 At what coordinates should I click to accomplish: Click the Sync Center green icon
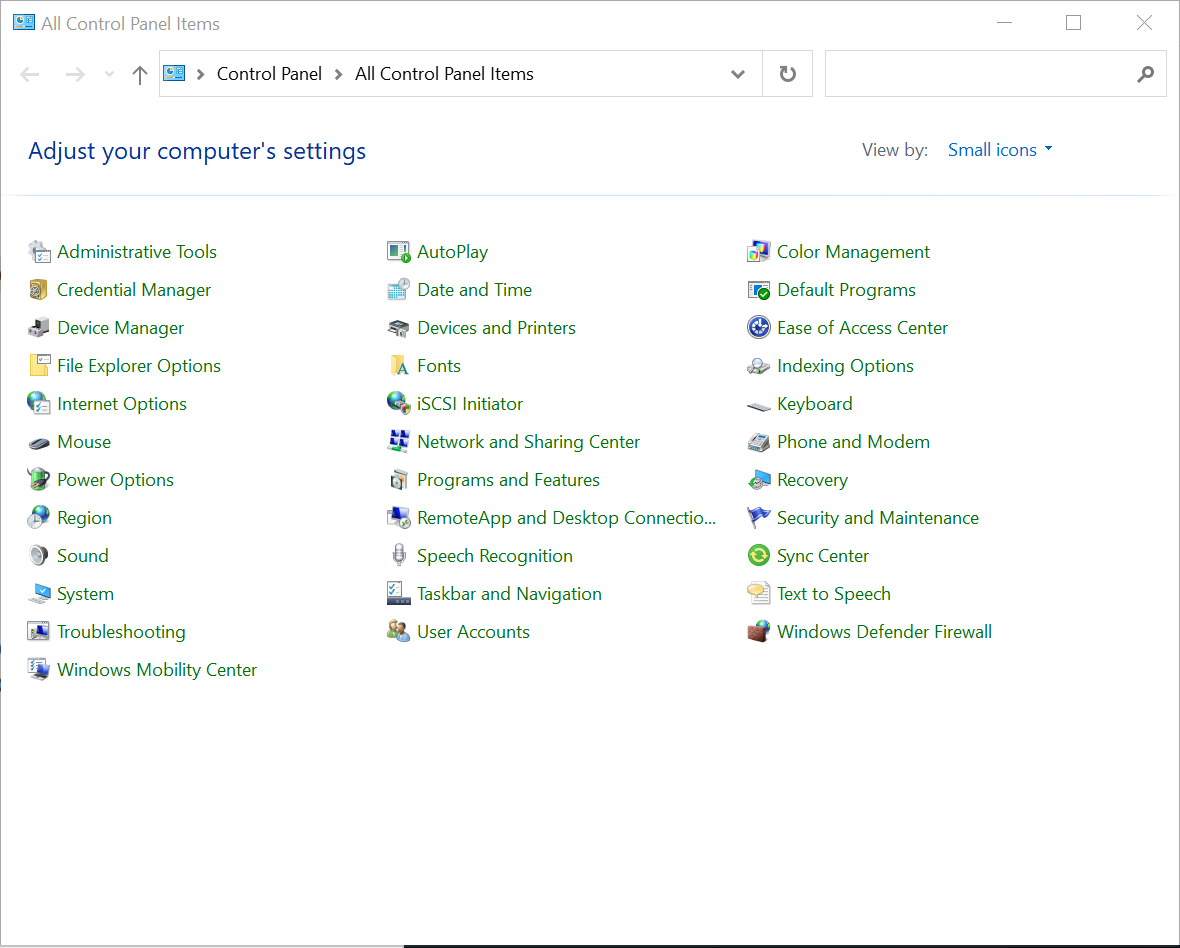[x=759, y=556]
